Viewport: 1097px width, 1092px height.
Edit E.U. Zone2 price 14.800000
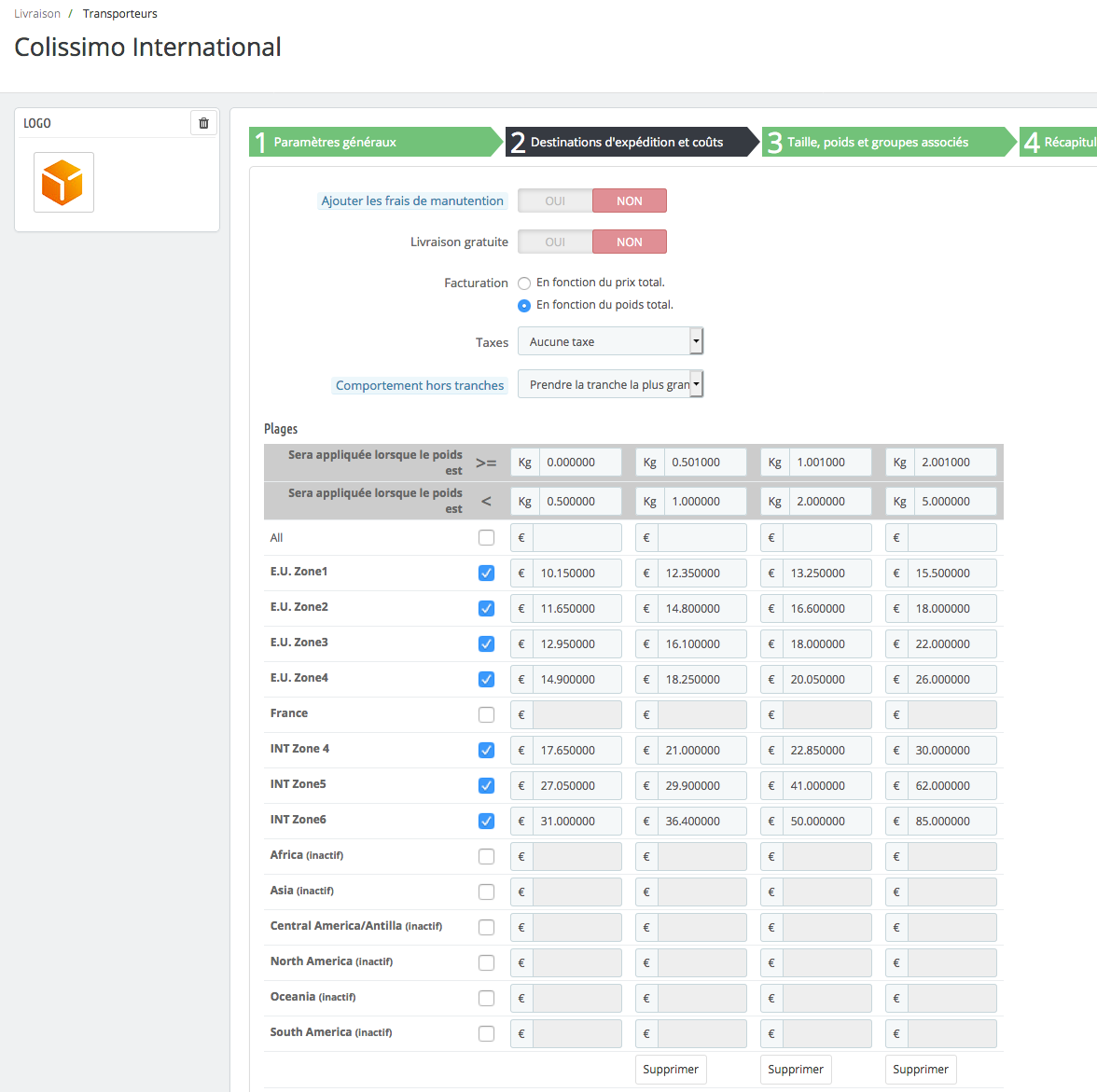pyautogui.click(x=702, y=609)
